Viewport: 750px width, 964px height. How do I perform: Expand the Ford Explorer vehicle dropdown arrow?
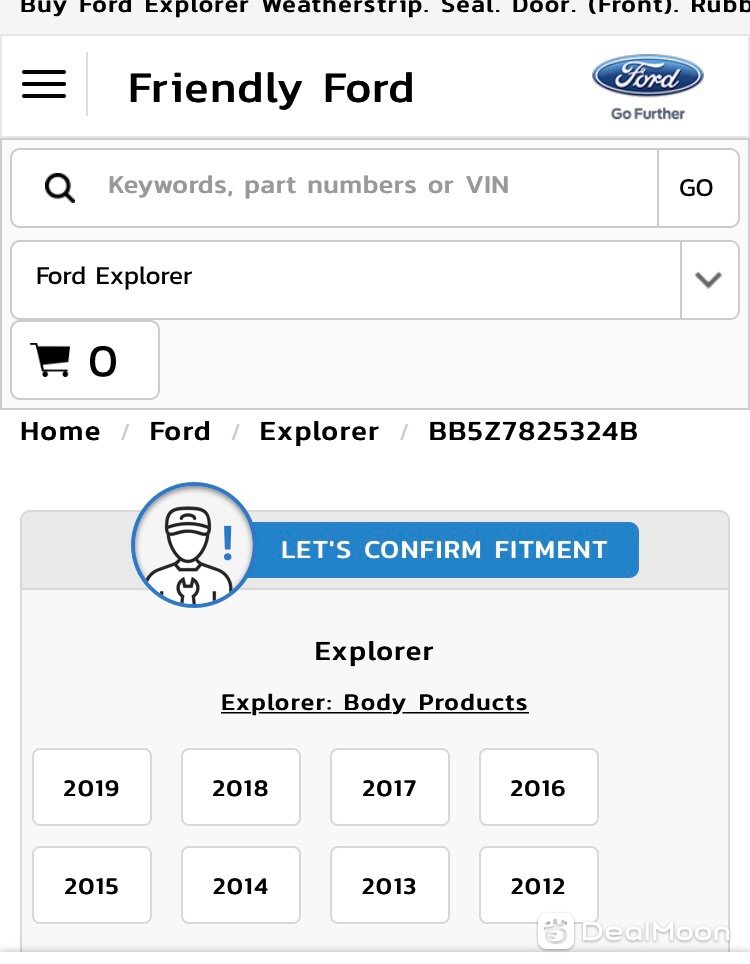pyautogui.click(x=709, y=280)
